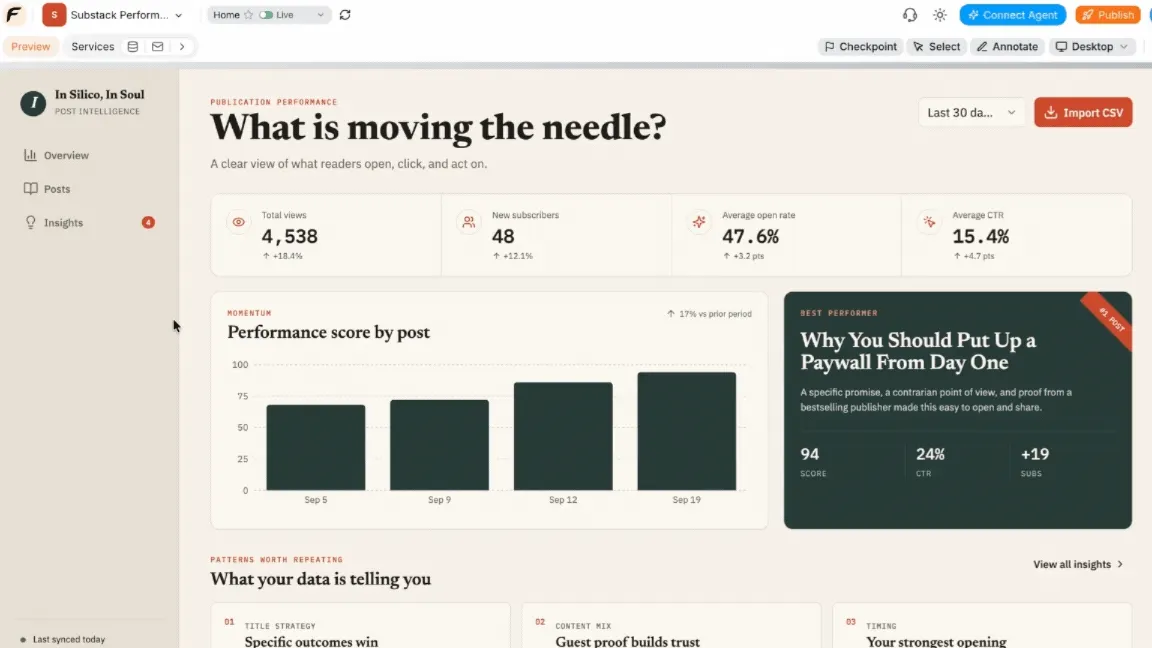Toggle the Live switch
This screenshot has height=648, width=1152.
[x=266, y=15]
